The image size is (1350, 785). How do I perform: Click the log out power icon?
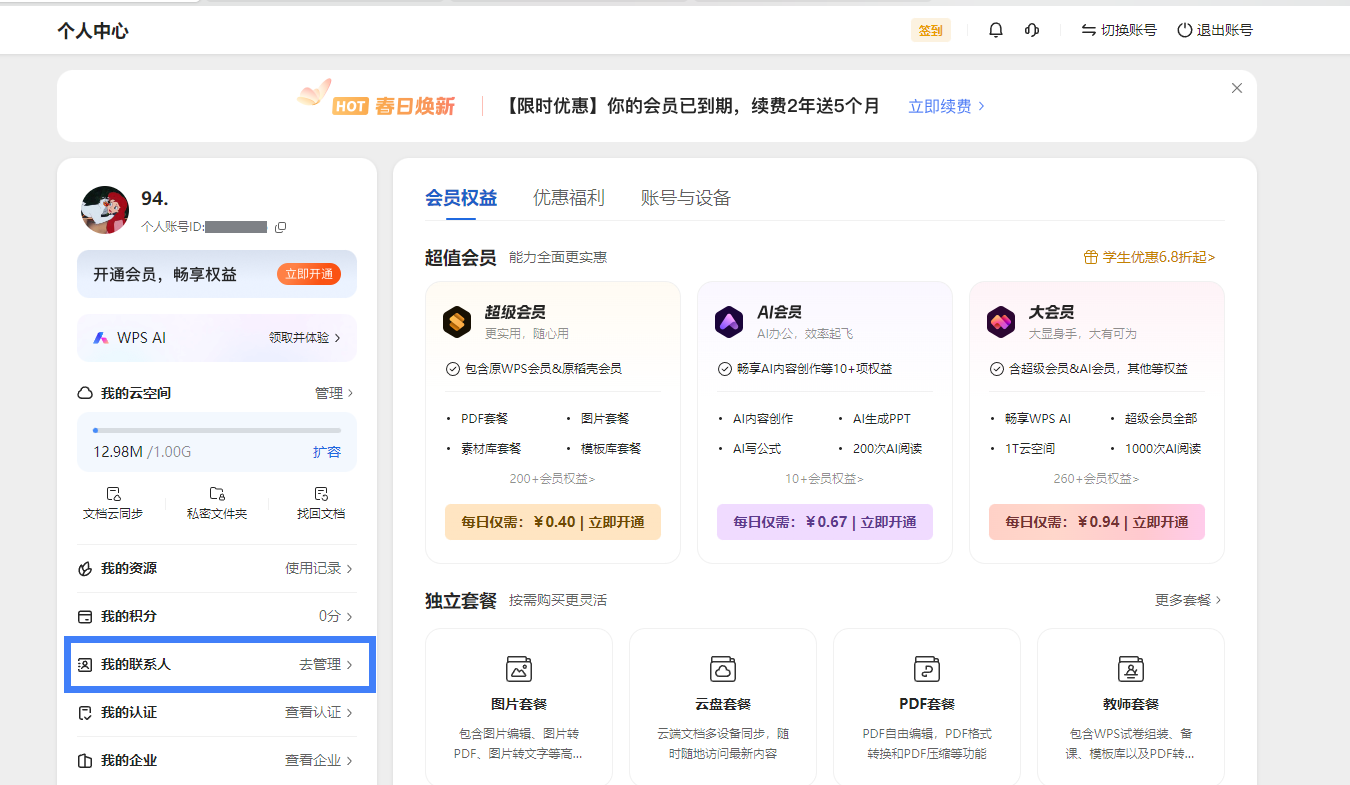point(1184,30)
